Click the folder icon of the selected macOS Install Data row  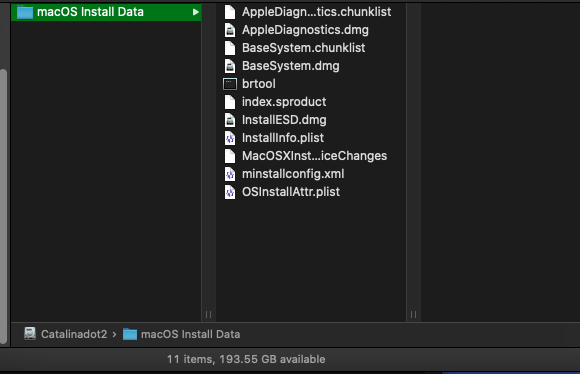tap(25, 12)
